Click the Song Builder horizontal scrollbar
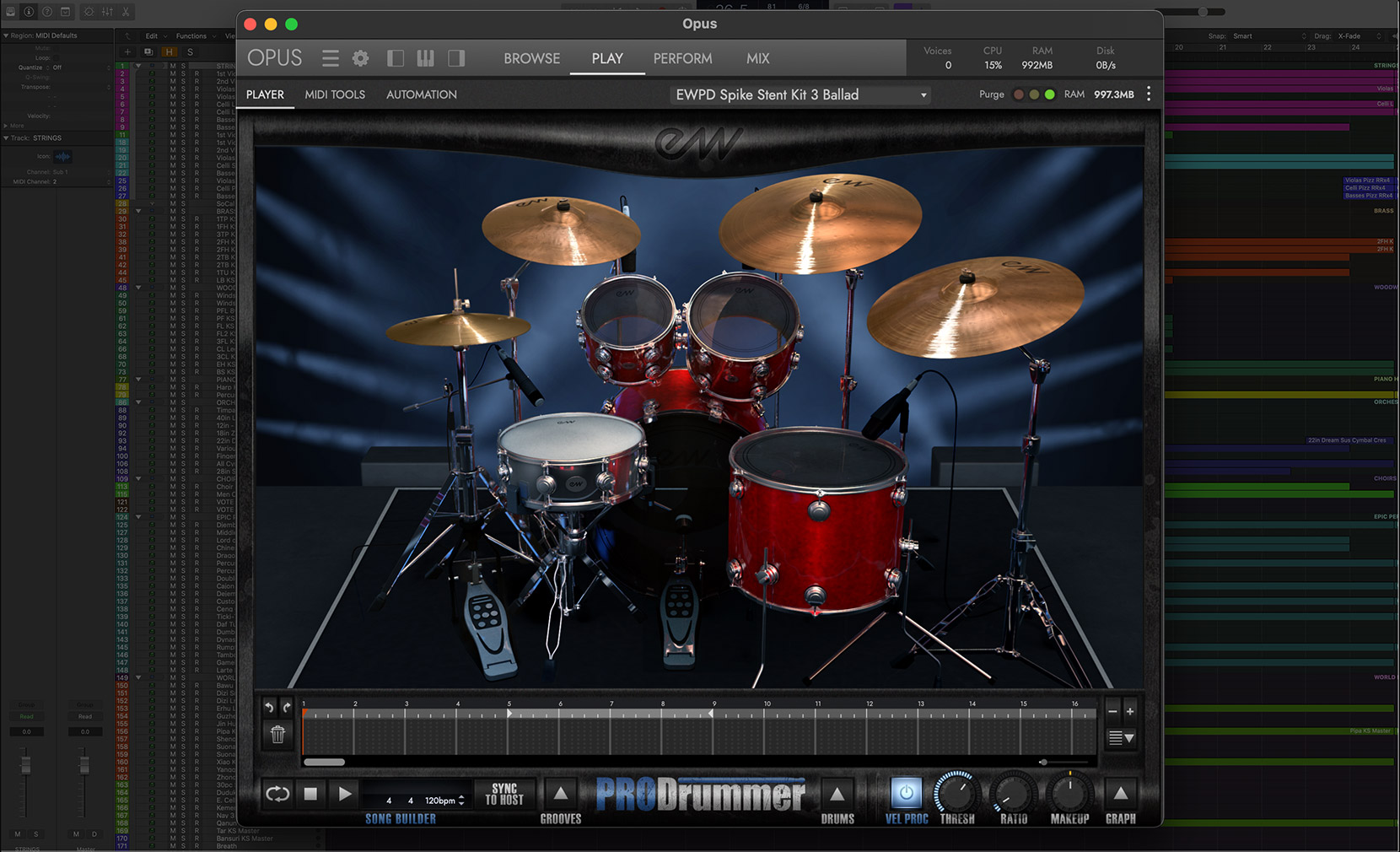 tap(324, 762)
